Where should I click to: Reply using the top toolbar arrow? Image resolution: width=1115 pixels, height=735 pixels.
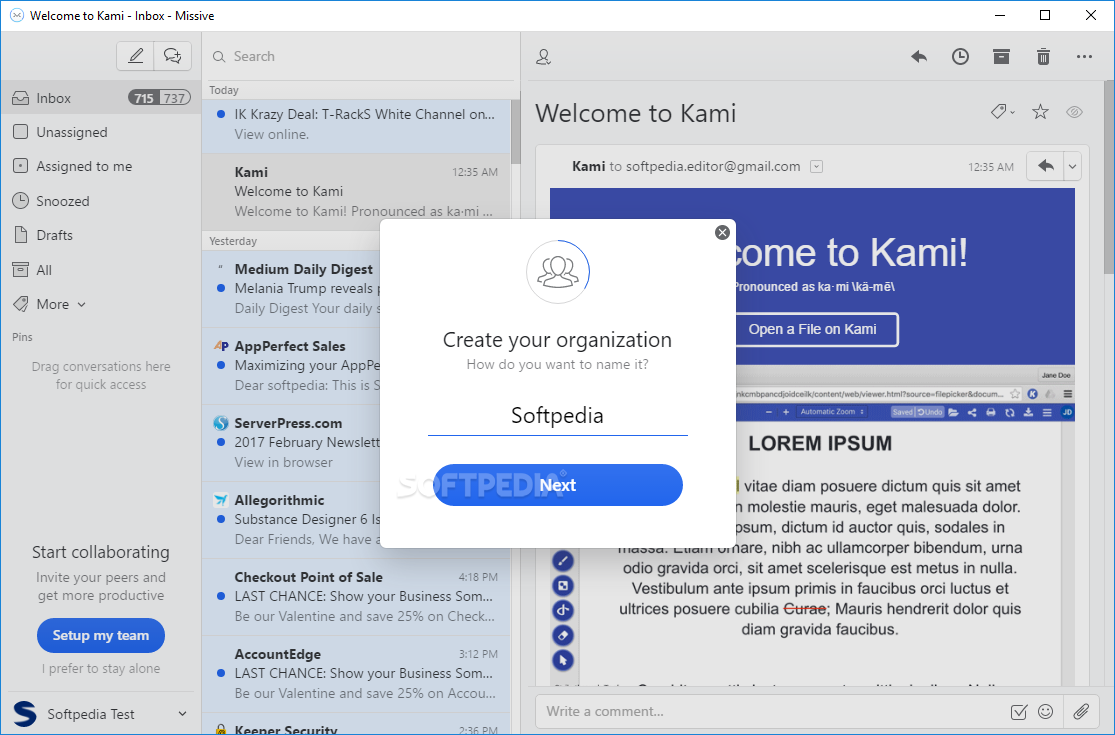tap(919, 57)
